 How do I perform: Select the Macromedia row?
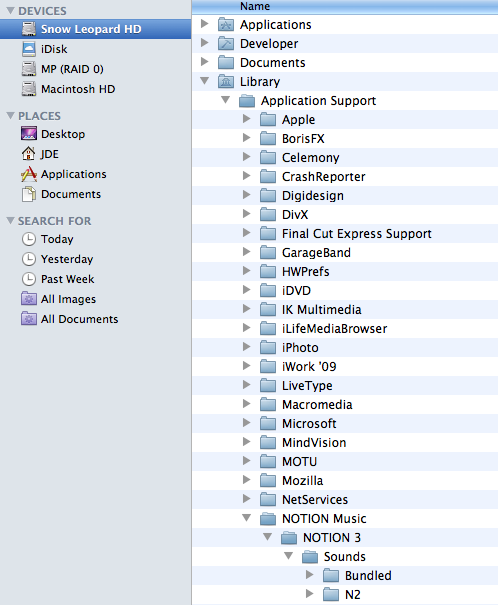(345, 404)
